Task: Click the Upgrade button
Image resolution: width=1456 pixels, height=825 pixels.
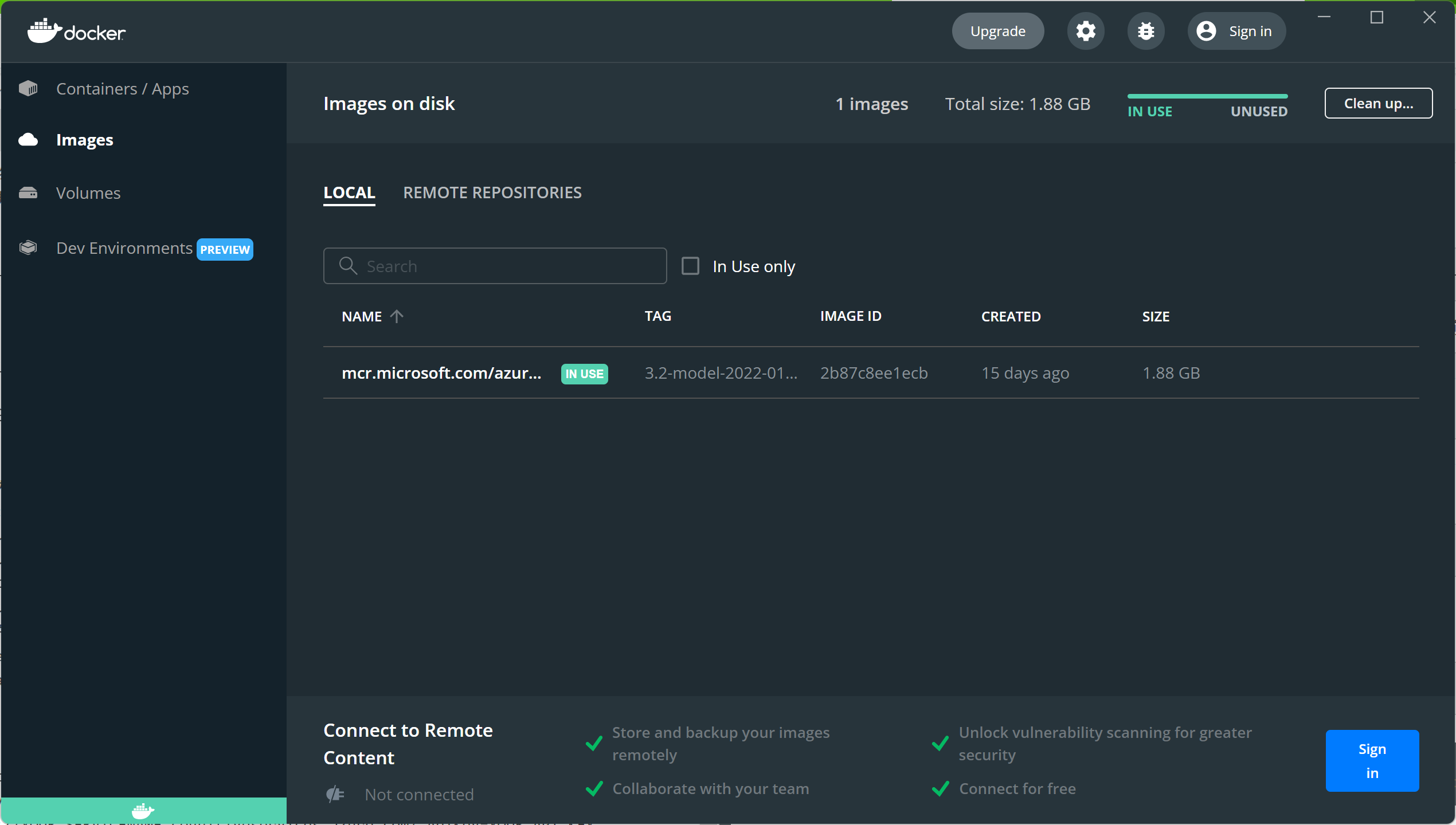Action: tap(997, 31)
